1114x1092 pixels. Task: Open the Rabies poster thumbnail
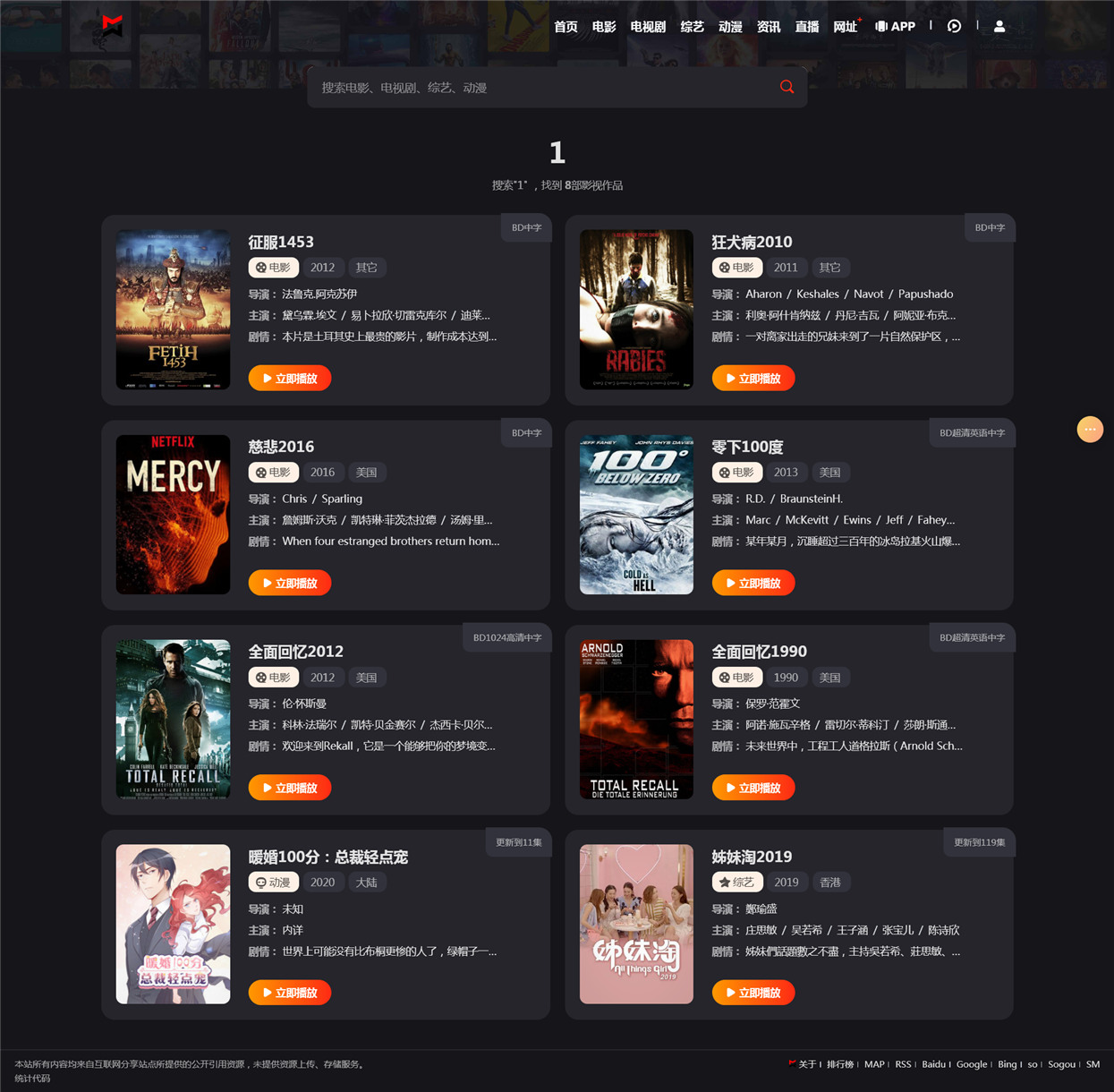point(636,310)
